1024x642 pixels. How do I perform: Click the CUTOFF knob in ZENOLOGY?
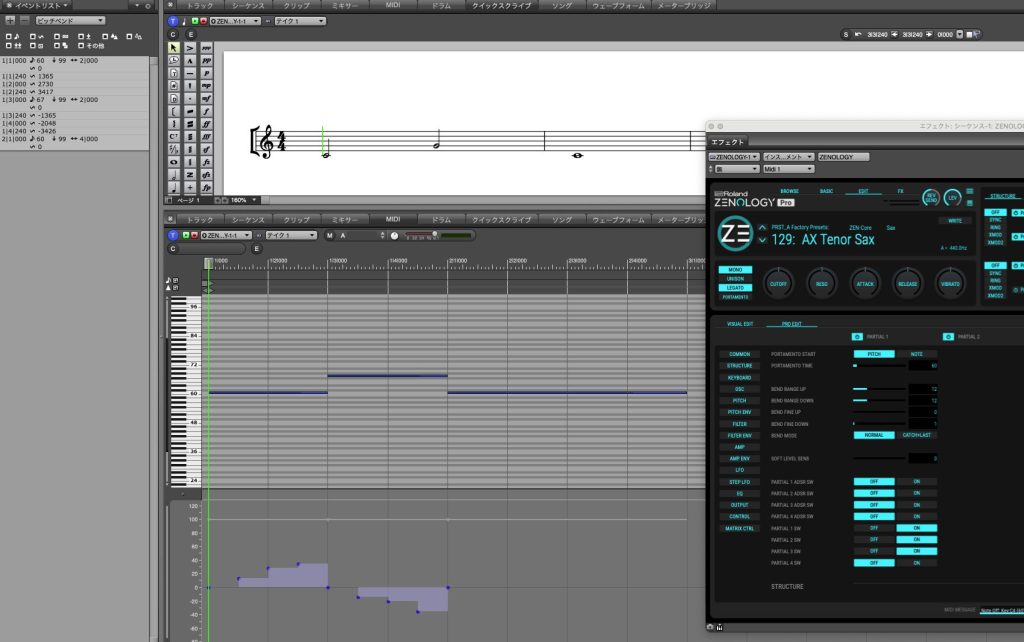click(778, 284)
